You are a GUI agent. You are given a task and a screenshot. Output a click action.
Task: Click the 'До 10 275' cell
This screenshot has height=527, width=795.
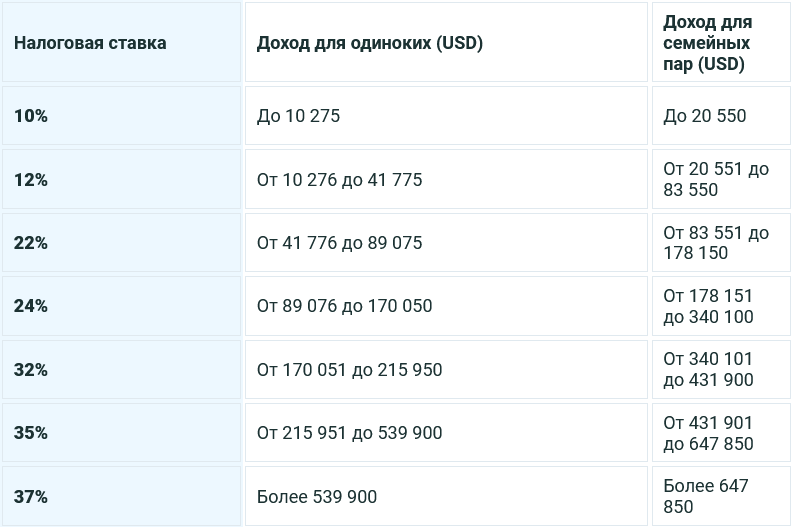[298, 116]
